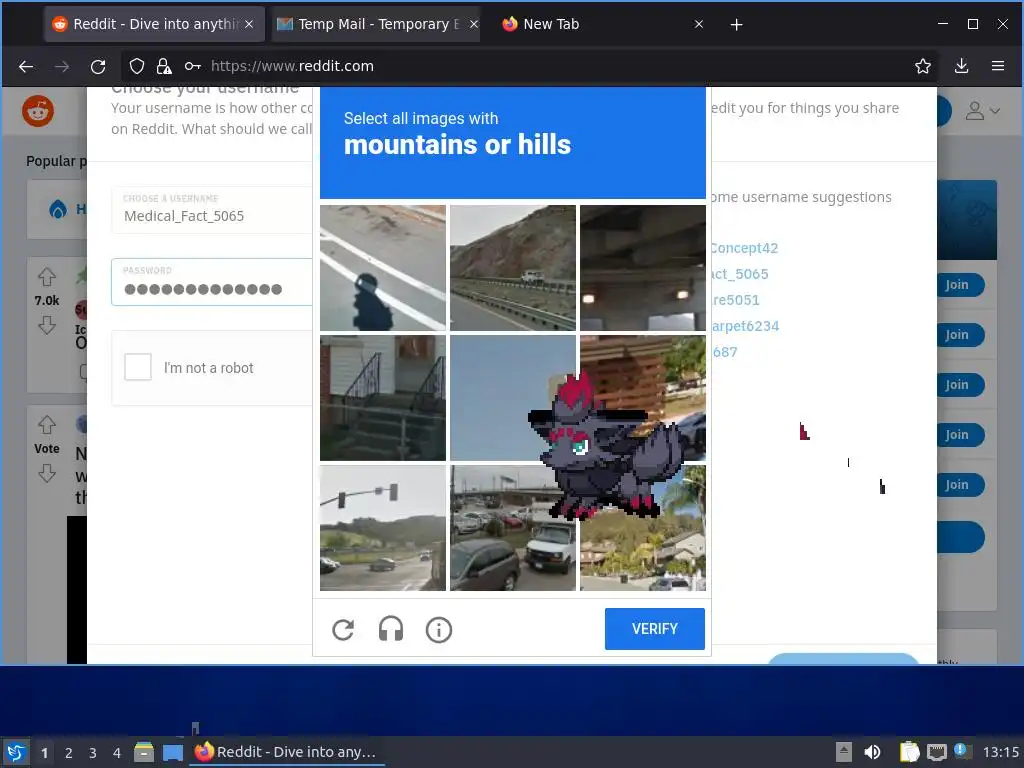Open the network tray icon
1024x768 pixels.
(x=937, y=752)
